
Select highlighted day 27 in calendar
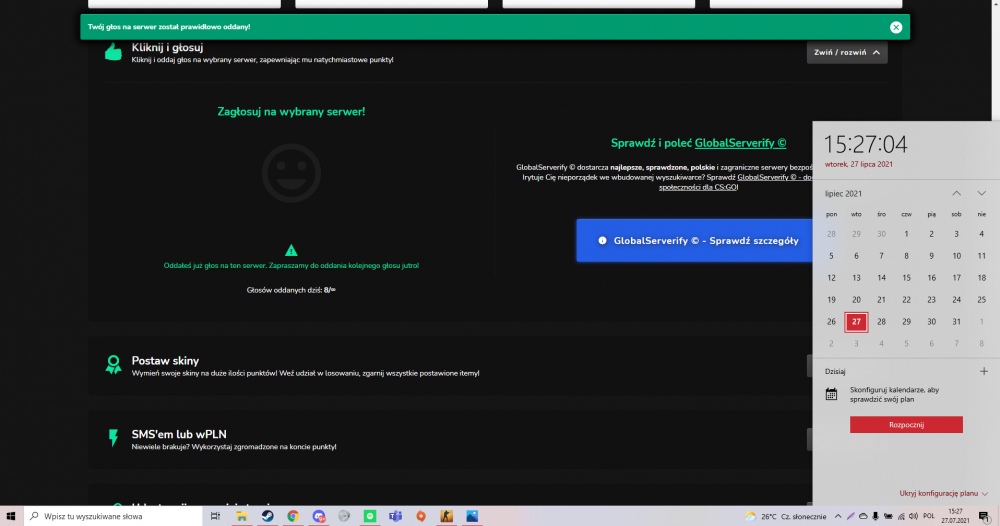pos(856,322)
